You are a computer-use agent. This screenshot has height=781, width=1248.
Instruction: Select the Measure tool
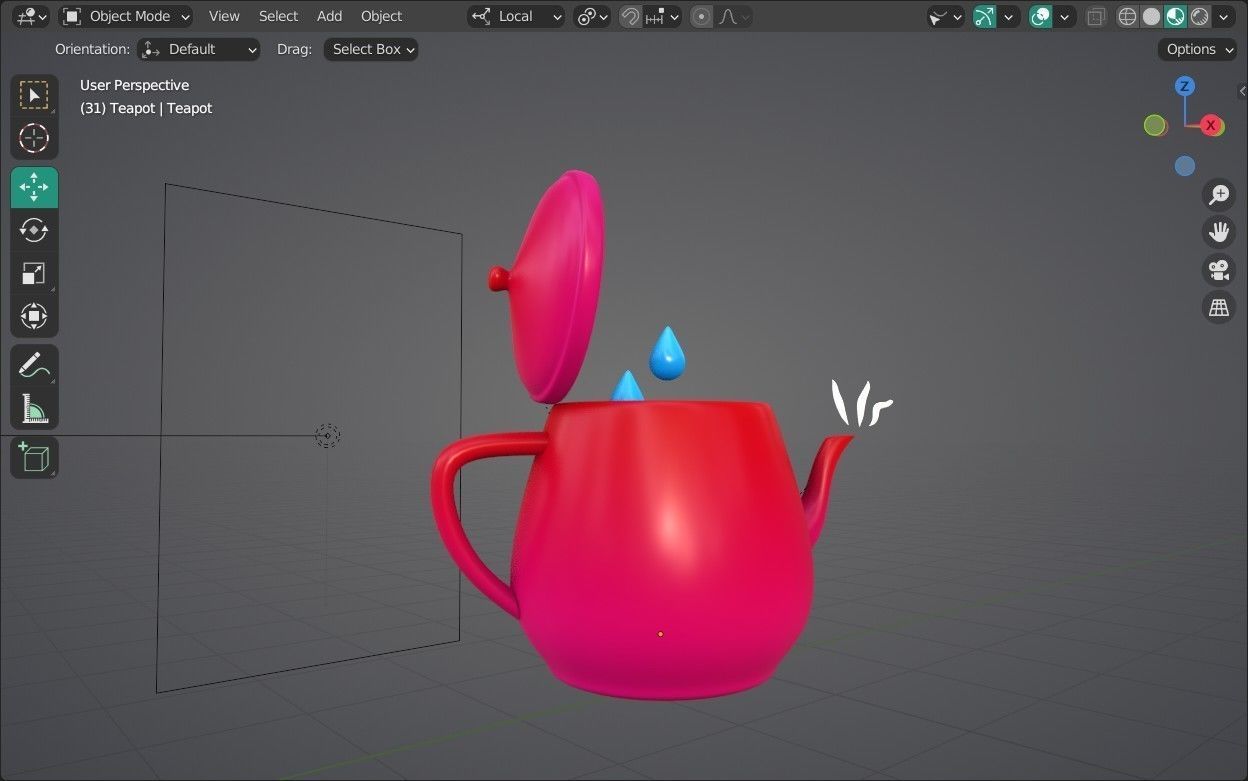(x=34, y=408)
